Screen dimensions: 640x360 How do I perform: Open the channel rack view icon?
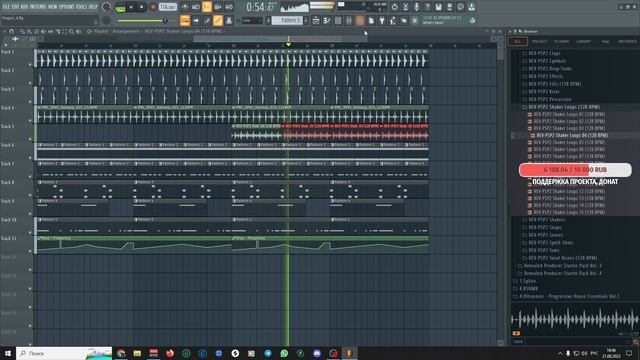338,20
